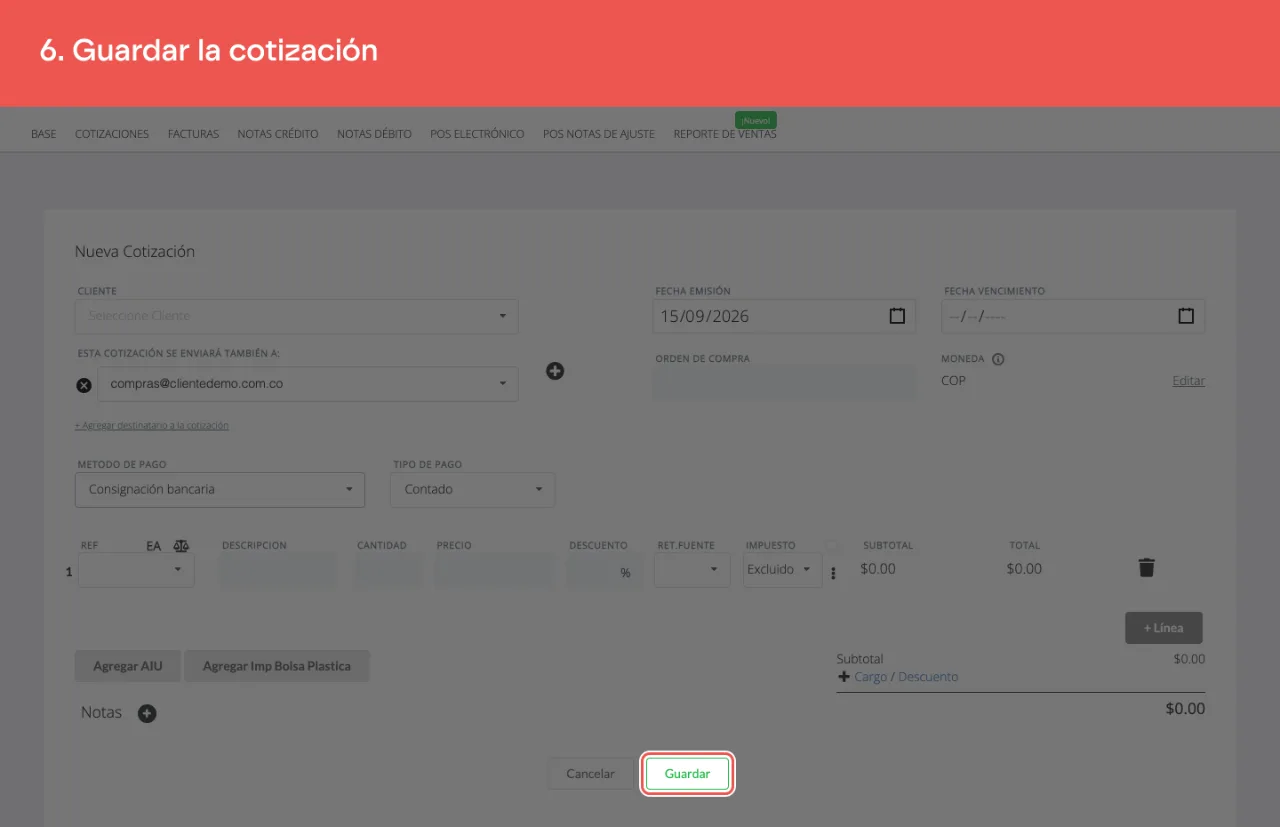Open calendar icon for Fecha Vencimiento

pyautogui.click(x=1186, y=316)
